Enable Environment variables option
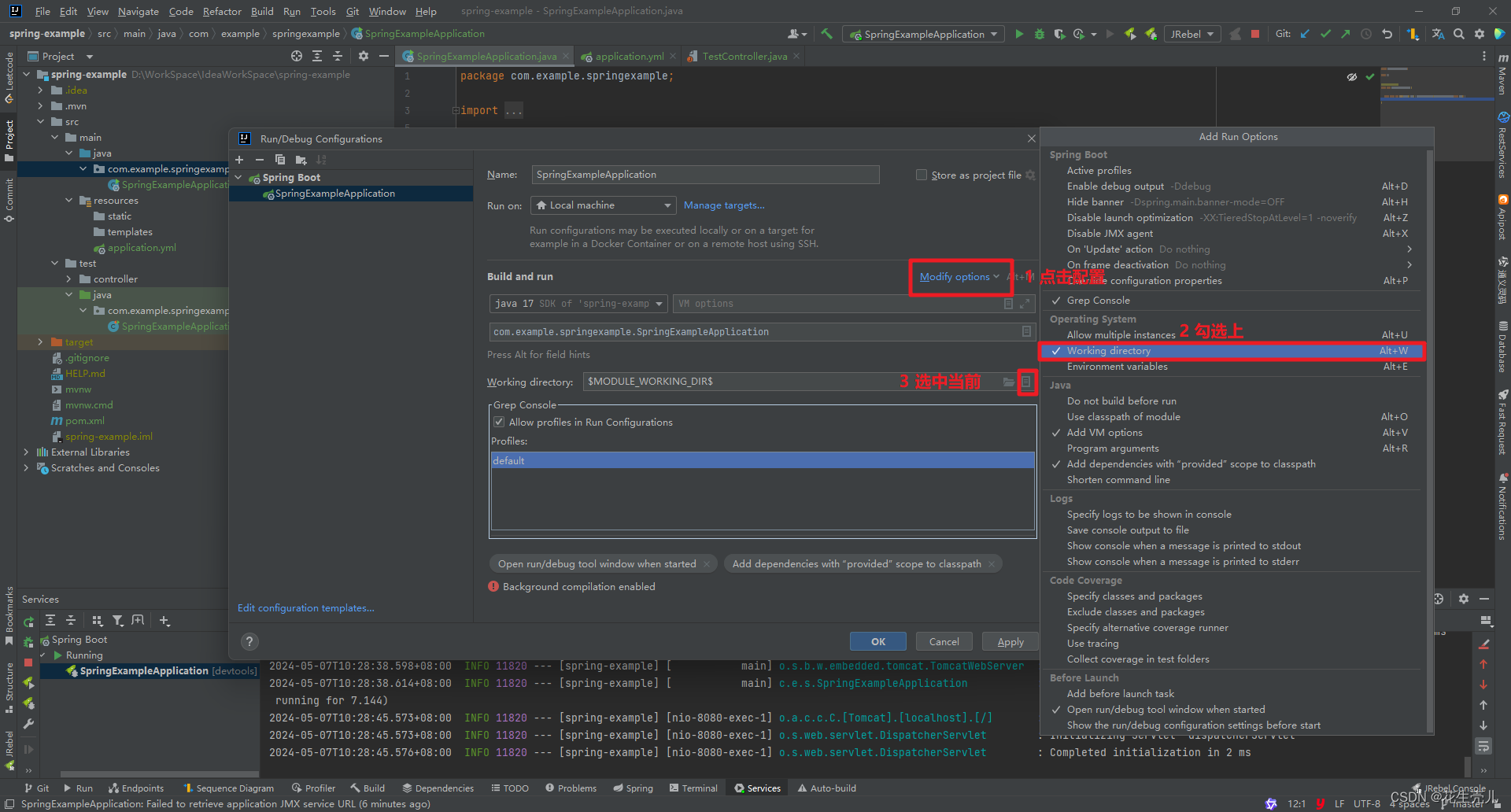Screen dimensions: 1511x812 (1232, 367)
